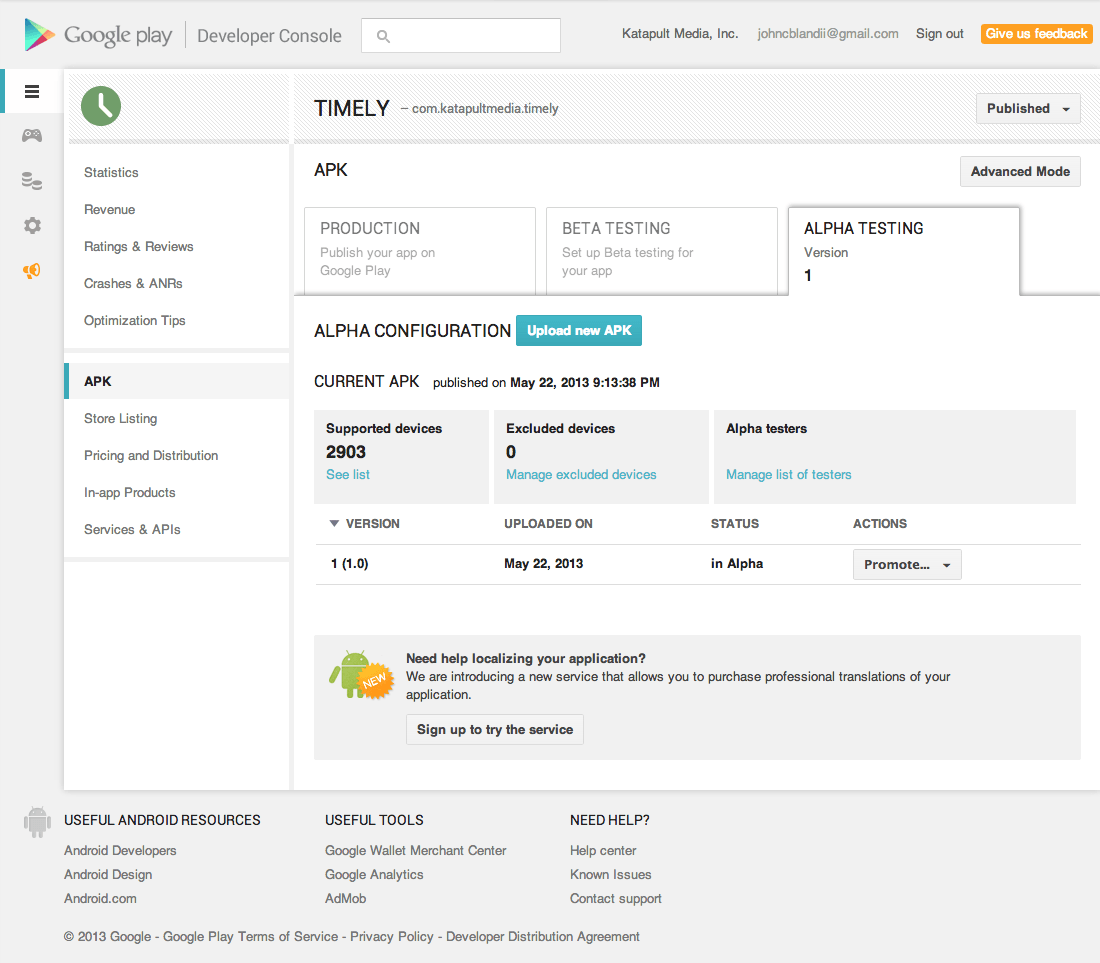1100x963 pixels.
Task: Click the in Alpha status cell
Action: [737, 564]
